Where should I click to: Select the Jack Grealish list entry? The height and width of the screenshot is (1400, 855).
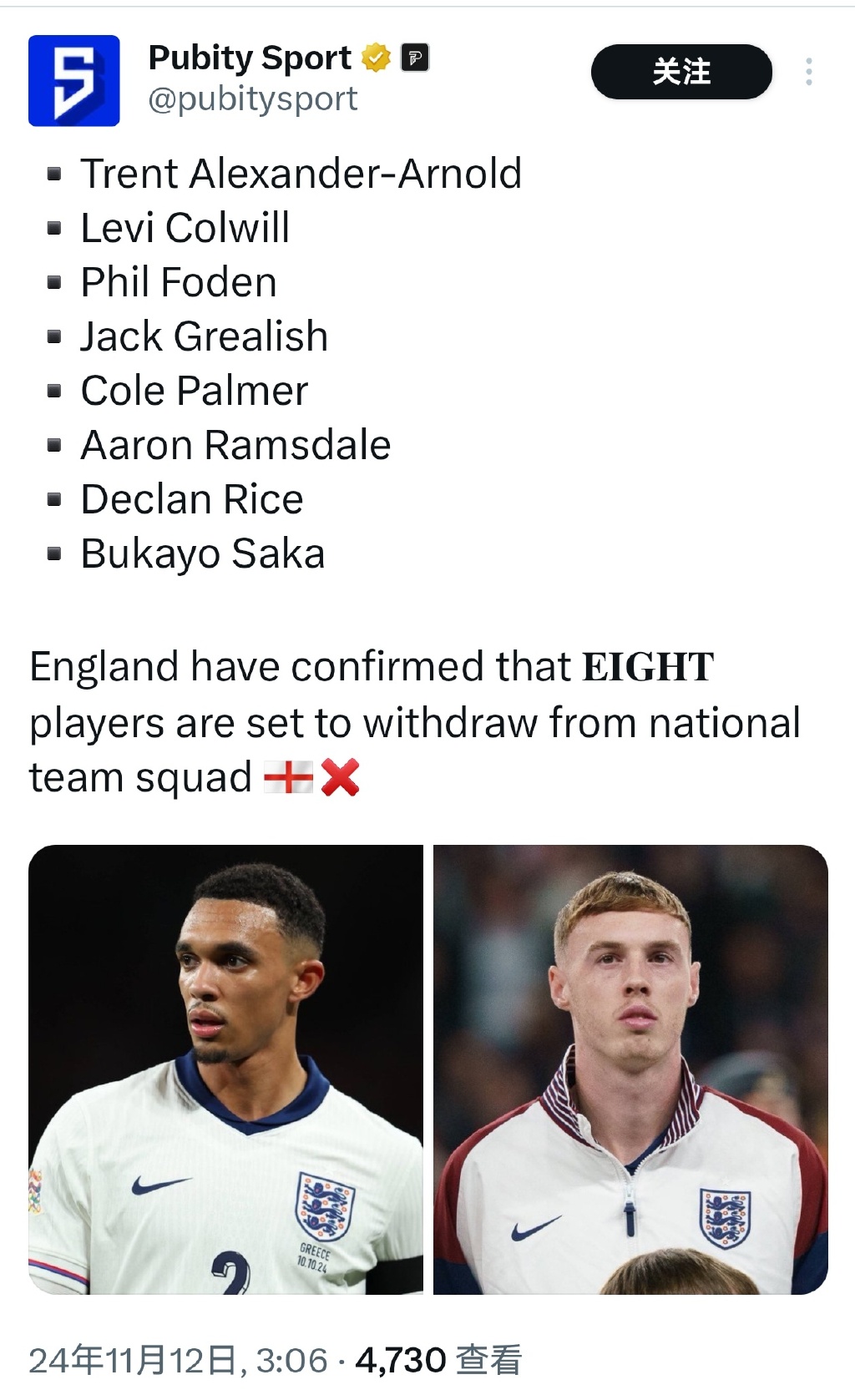pyautogui.click(x=205, y=336)
